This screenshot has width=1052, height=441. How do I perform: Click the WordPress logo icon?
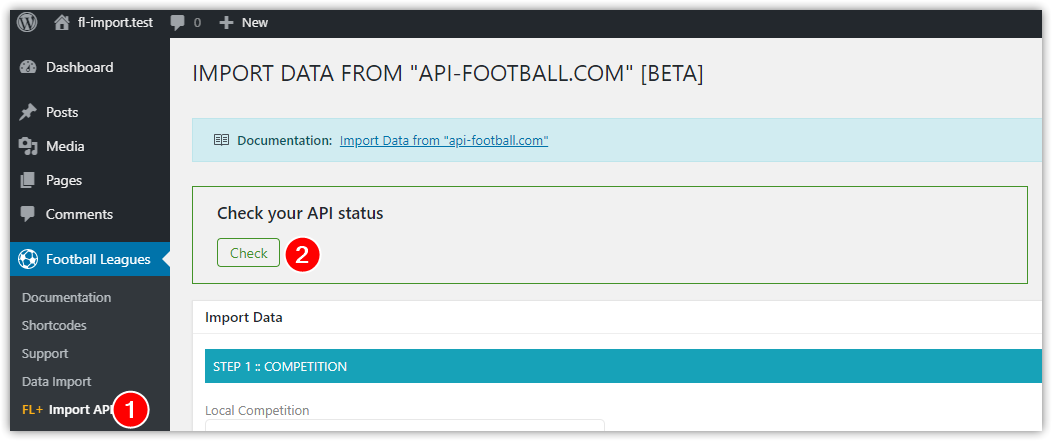tap(27, 22)
